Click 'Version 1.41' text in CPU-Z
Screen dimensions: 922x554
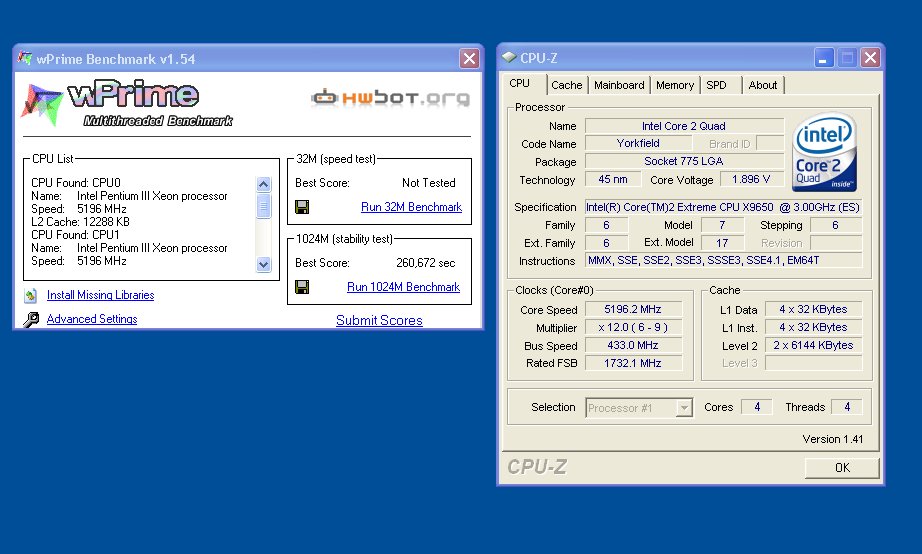pos(833,439)
